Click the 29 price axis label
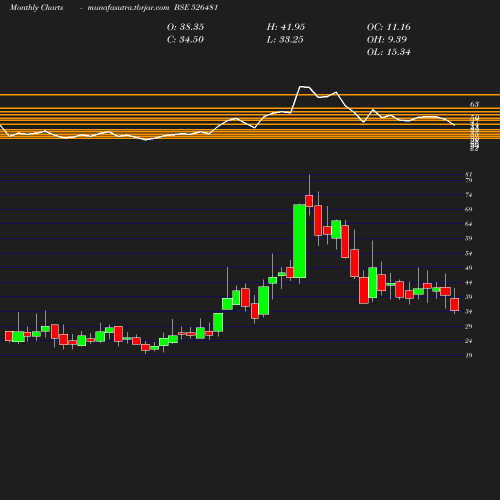This screenshot has height=500, width=500. click(469, 326)
